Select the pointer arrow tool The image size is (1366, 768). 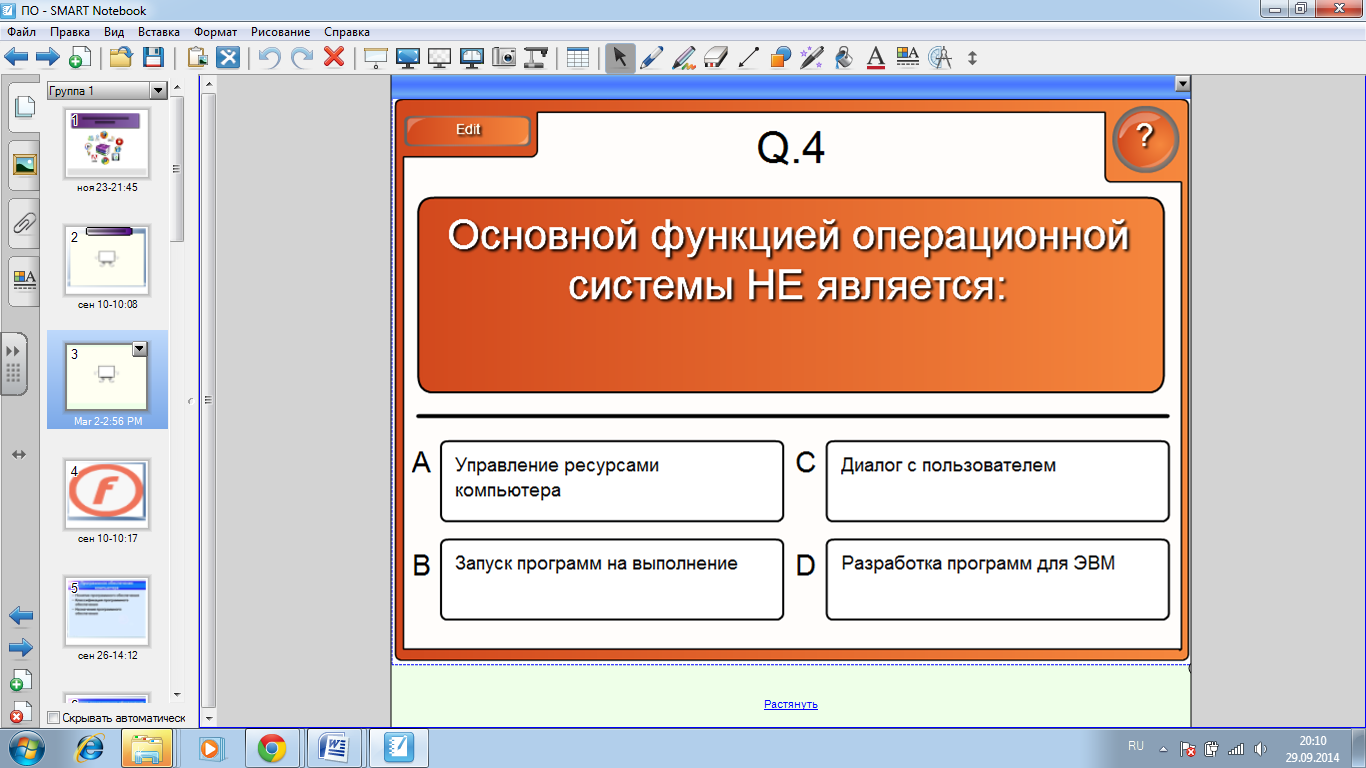[x=620, y=58]
